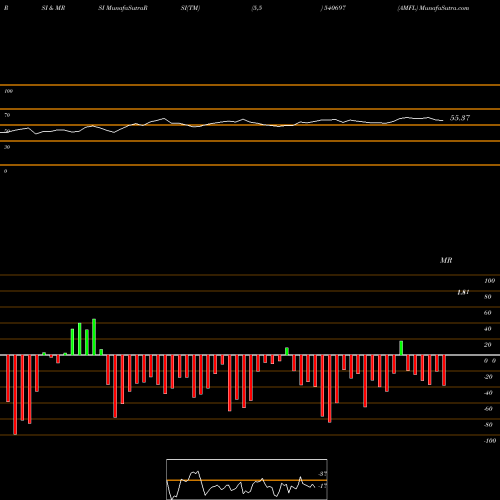The image size is (500, 500).
Task: Click the 549697 code in header
Action: tap(335, 8)
